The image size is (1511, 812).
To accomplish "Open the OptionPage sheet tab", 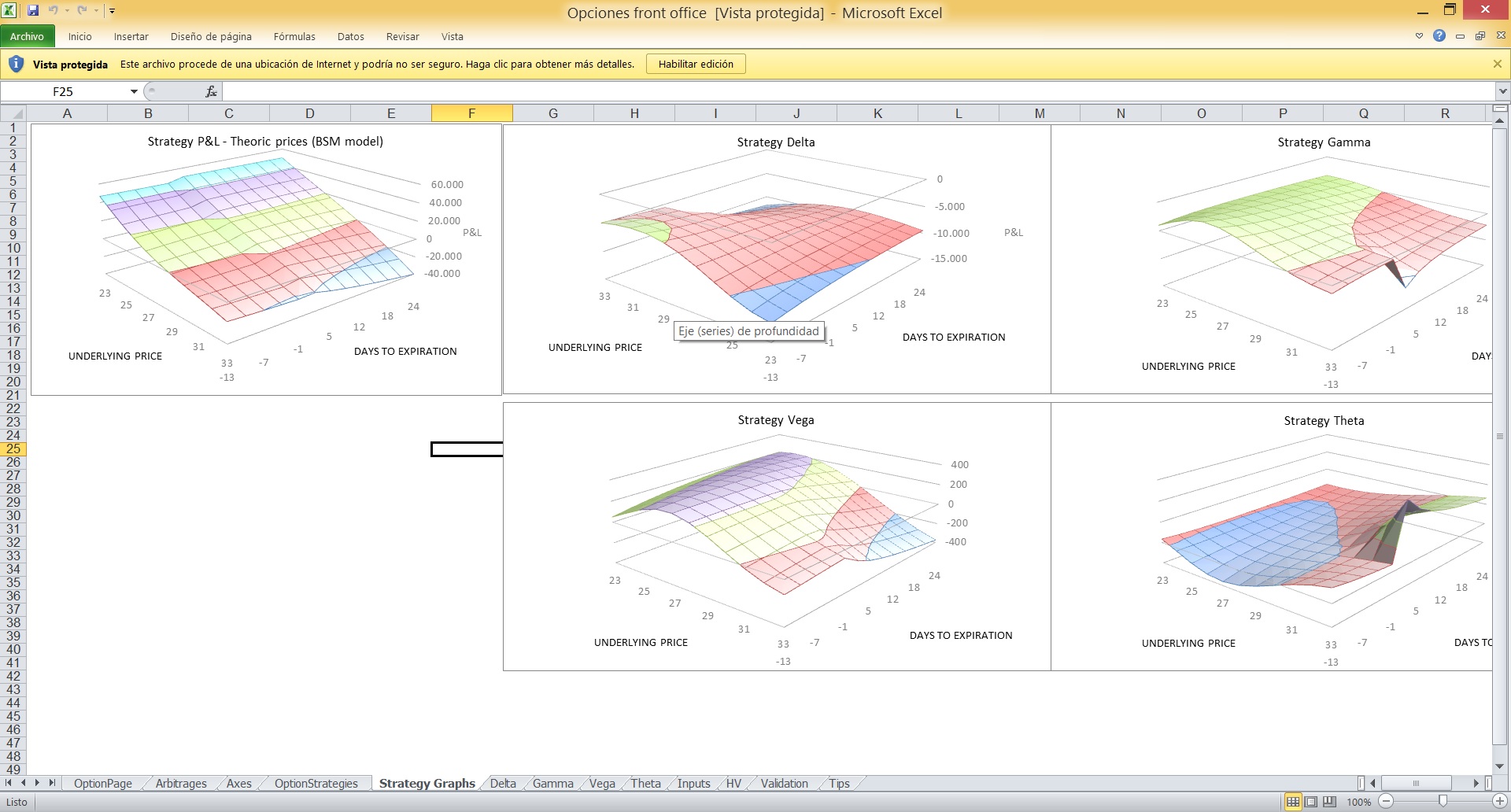I will pos(102,783).
